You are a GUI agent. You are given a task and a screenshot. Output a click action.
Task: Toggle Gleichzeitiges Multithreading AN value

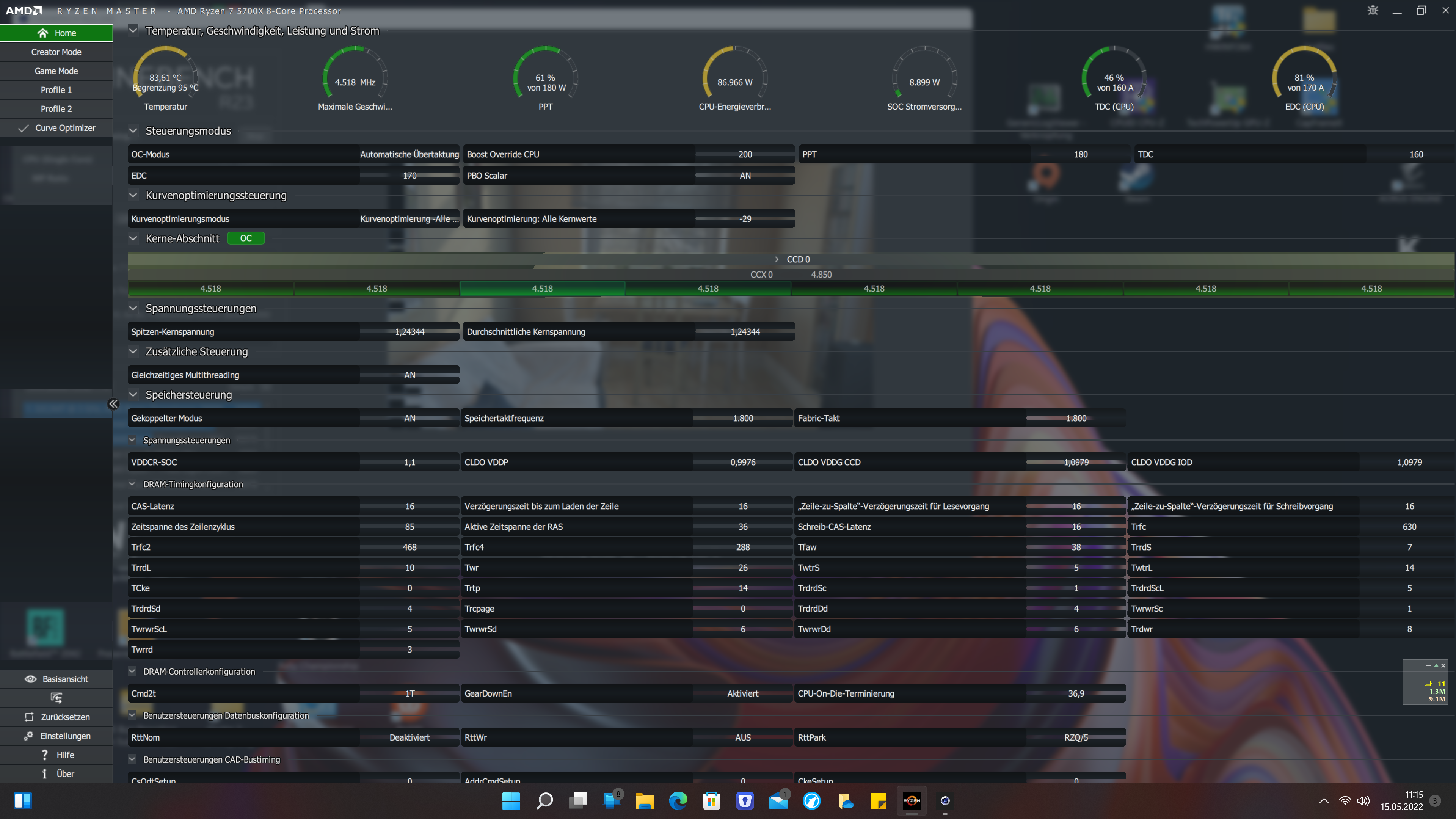pos(409,375)
